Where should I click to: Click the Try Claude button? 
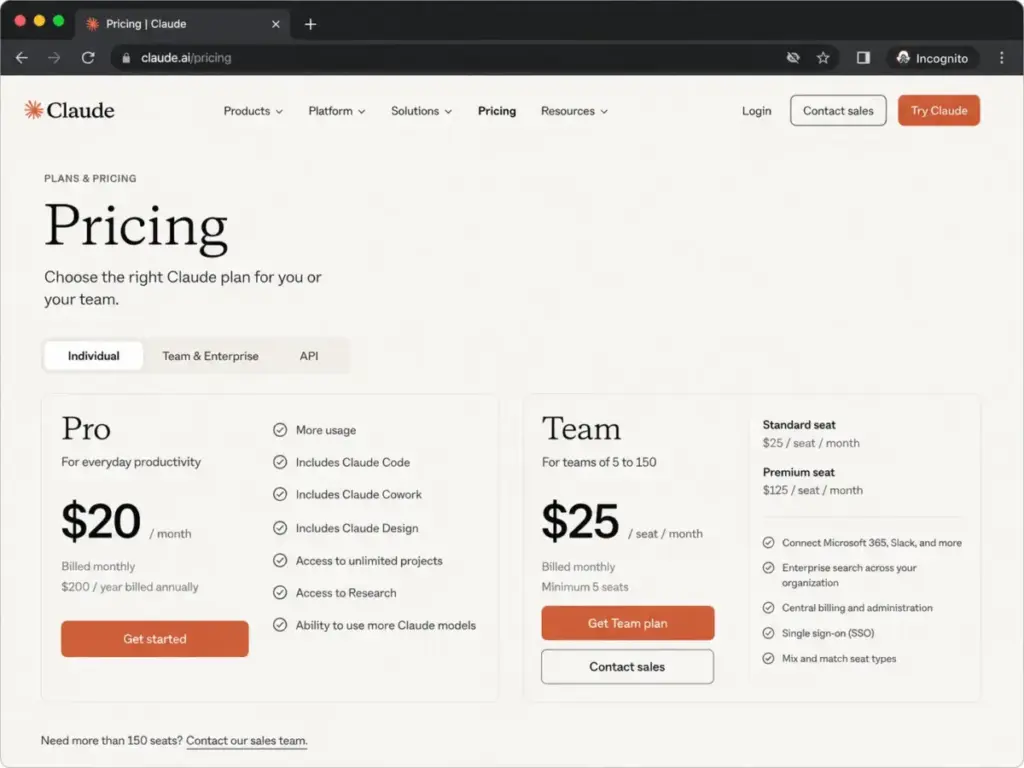click(x=938, y=110)
